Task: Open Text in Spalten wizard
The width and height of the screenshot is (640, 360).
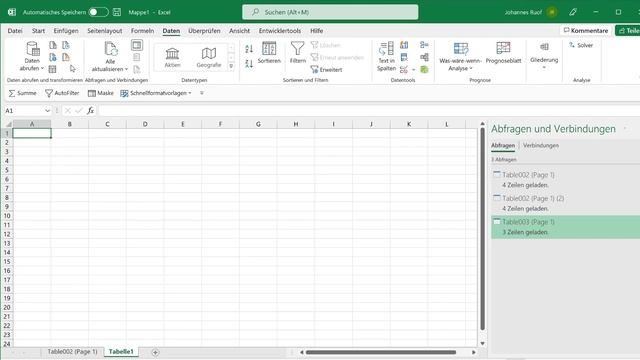Action: pyautogui.click(x=386, y=56)
